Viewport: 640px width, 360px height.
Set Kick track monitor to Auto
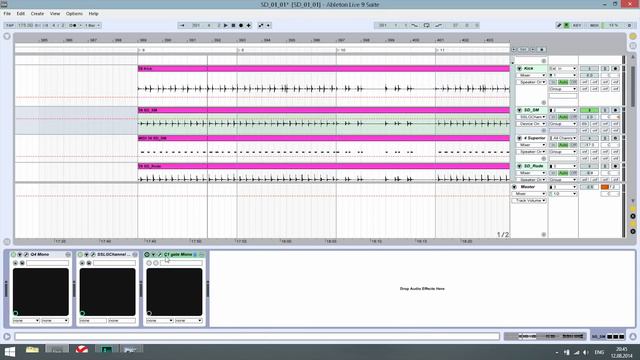coord(563,82)
